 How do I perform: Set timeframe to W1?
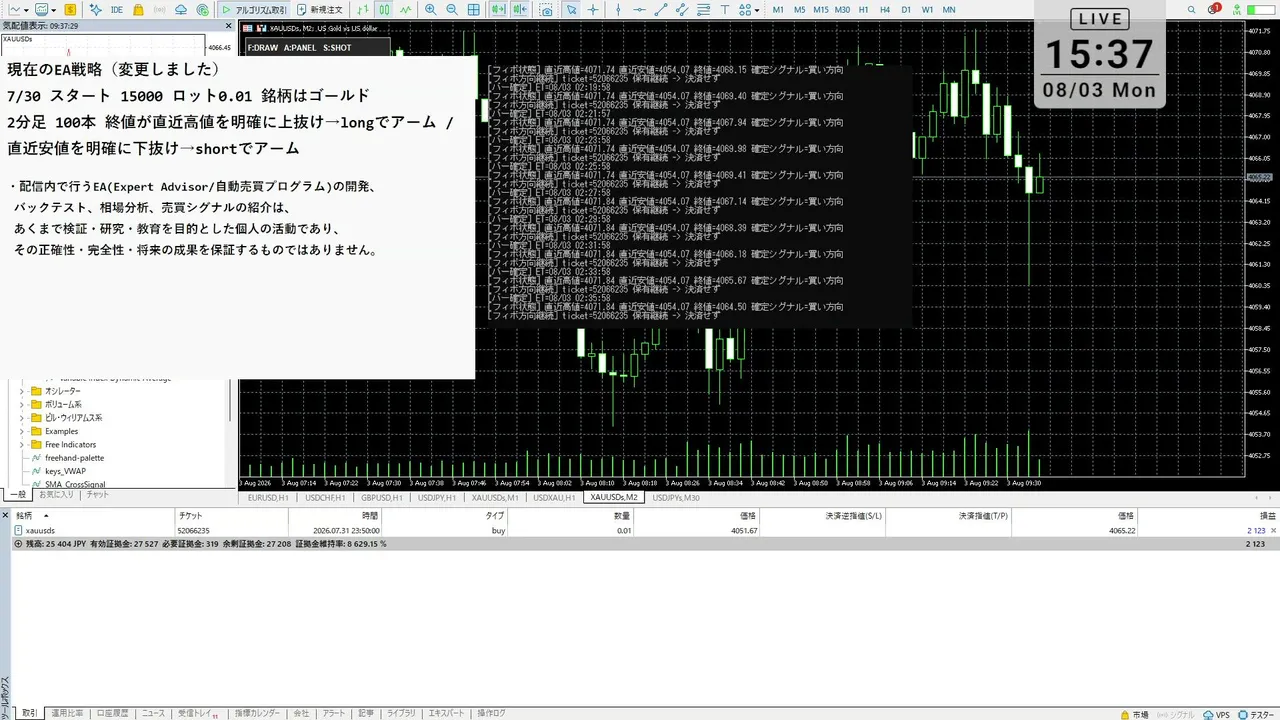tap(927, 9)
